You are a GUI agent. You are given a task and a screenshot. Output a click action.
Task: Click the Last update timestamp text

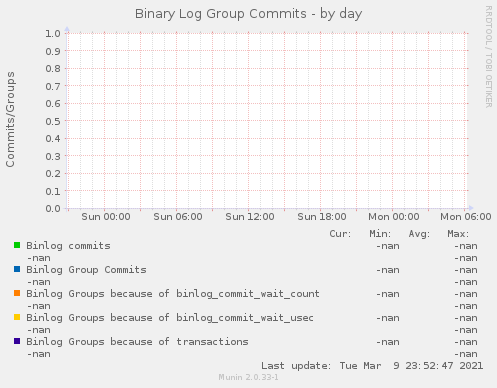click(372, 366)
